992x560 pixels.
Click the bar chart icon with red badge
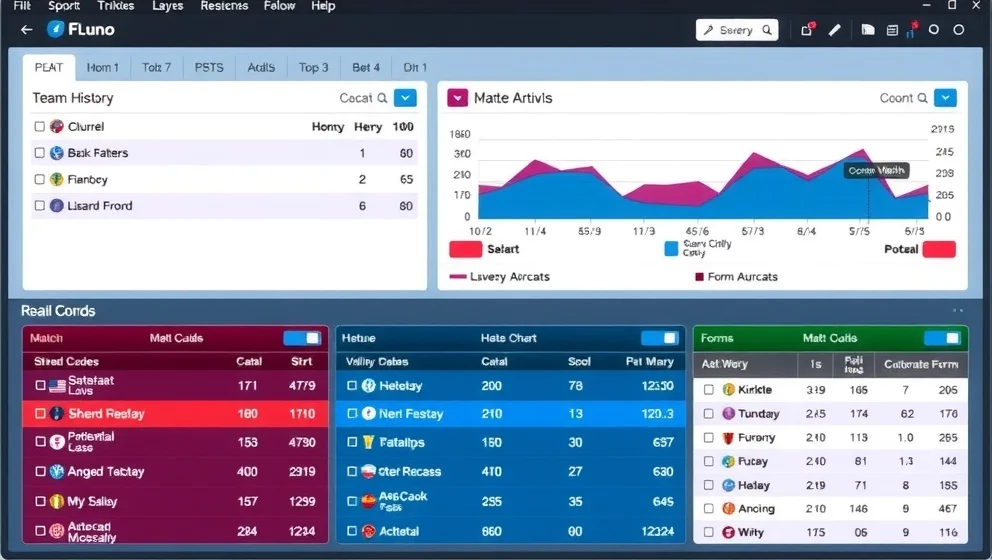tap(911, 30)
